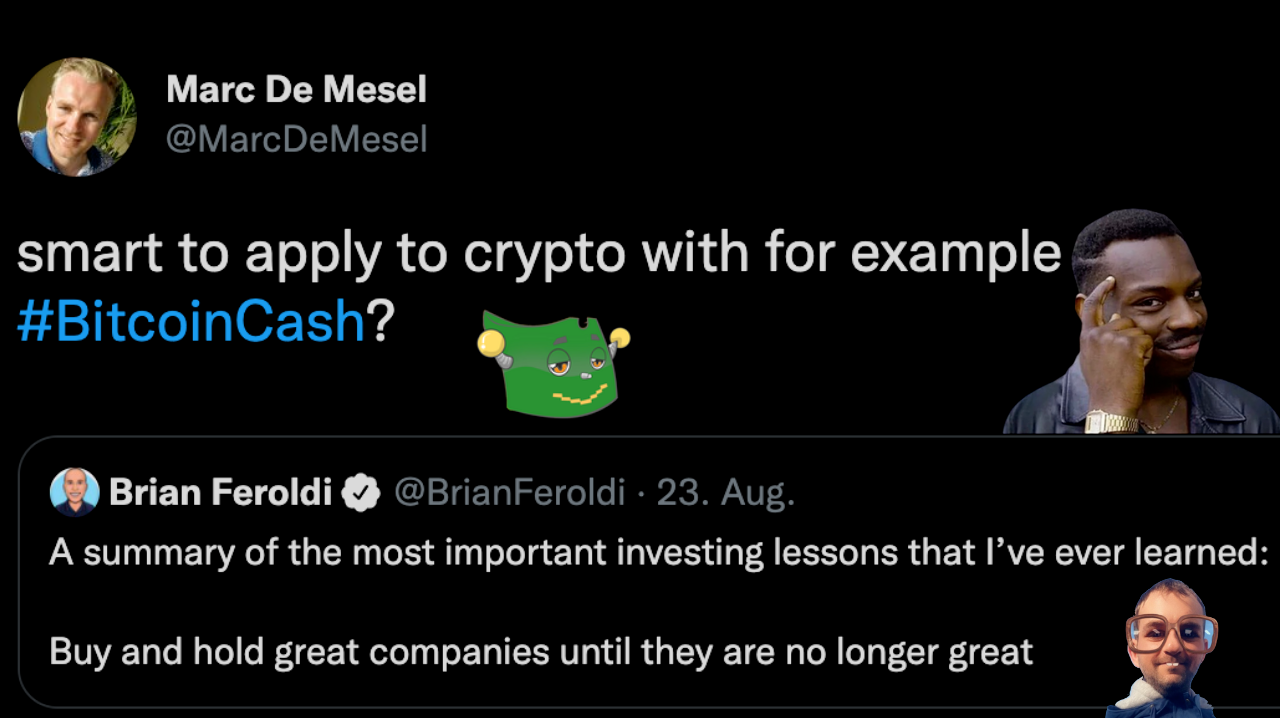Open the @MarcDeMesel handle link

click(x=296, y=139)
